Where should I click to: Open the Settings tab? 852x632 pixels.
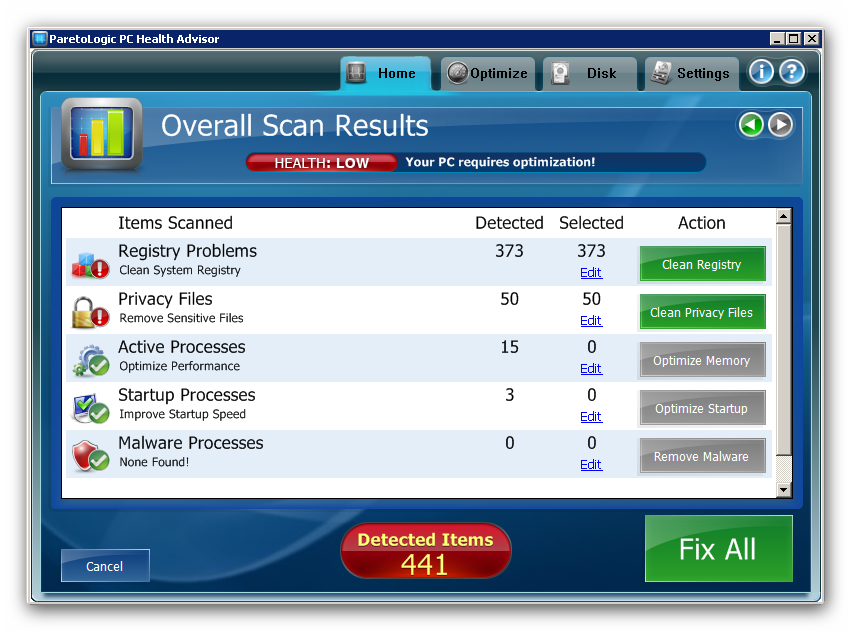692,73
